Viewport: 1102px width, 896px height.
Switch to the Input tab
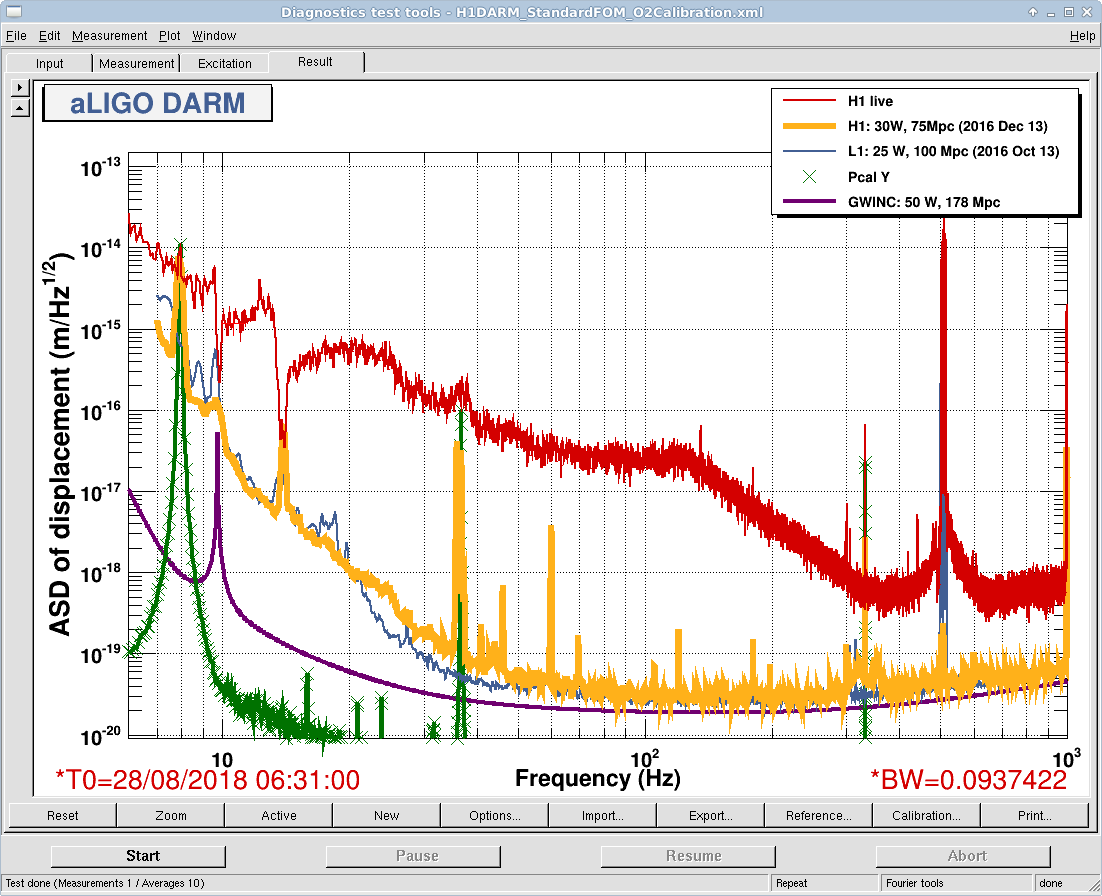[x=49, y=63]
